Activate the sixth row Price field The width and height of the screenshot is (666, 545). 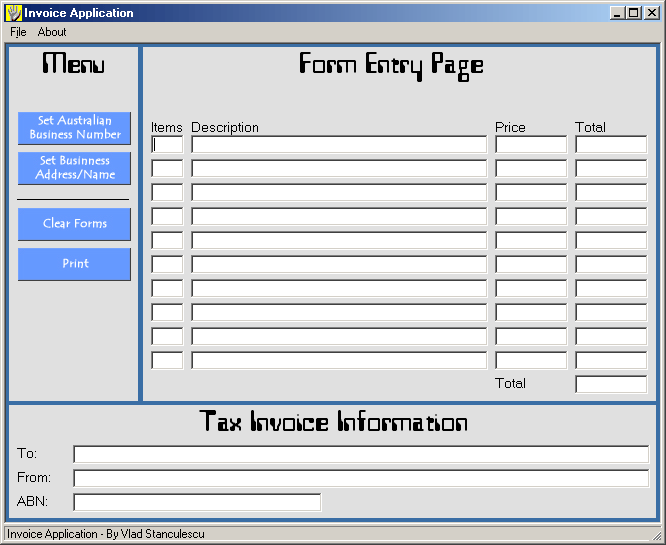(531, 264)
